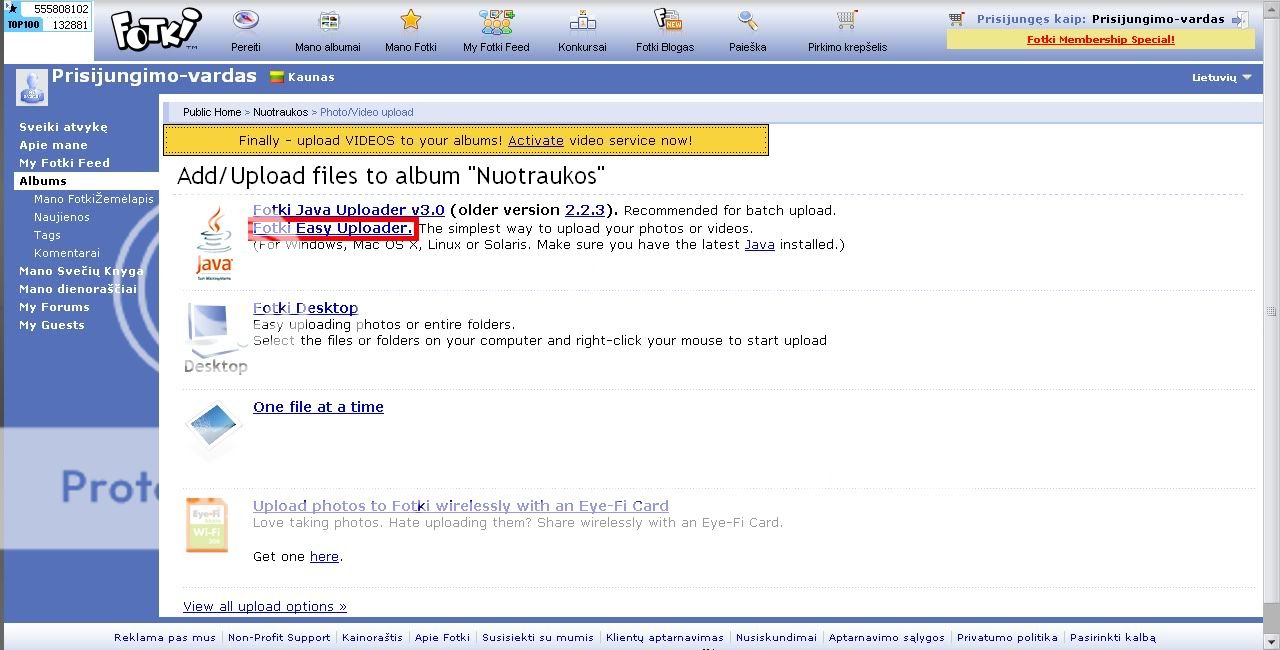Open Mano FotkiŽemėlapis sidebar item

[x=94, y=199]
